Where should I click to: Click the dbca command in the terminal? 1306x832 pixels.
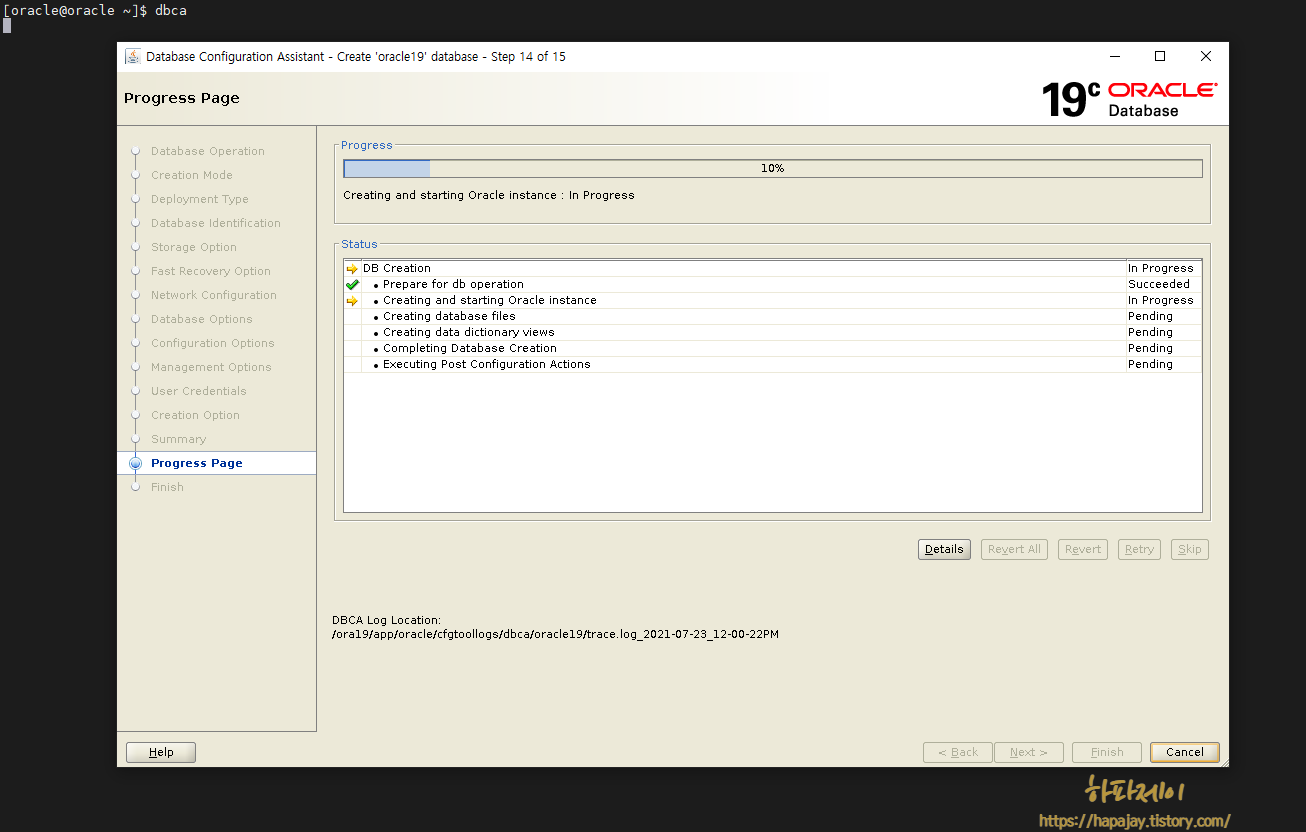point(170,10)
